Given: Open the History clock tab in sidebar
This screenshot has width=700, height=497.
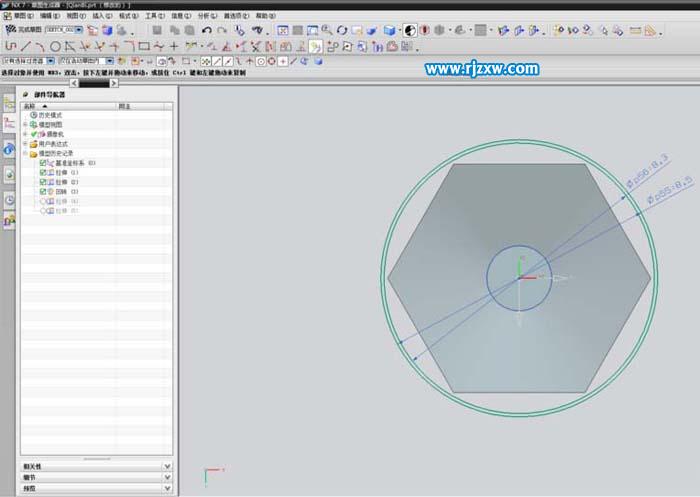Looking at the screenshot, I should (9, 199).
